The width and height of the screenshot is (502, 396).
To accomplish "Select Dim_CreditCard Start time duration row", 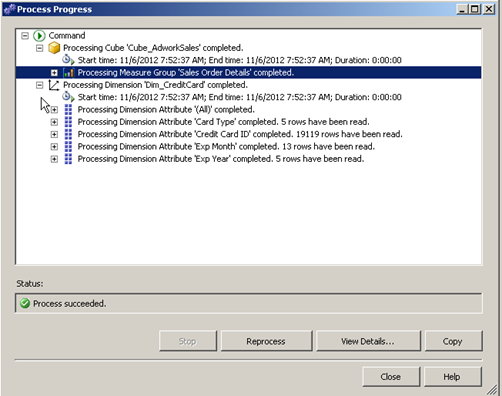I will tap(239, 97).
